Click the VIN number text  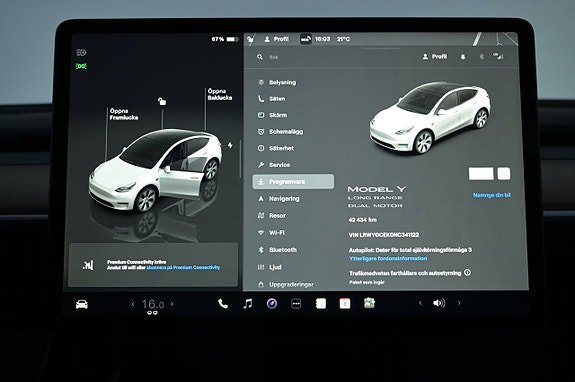[x=384, y=235]
